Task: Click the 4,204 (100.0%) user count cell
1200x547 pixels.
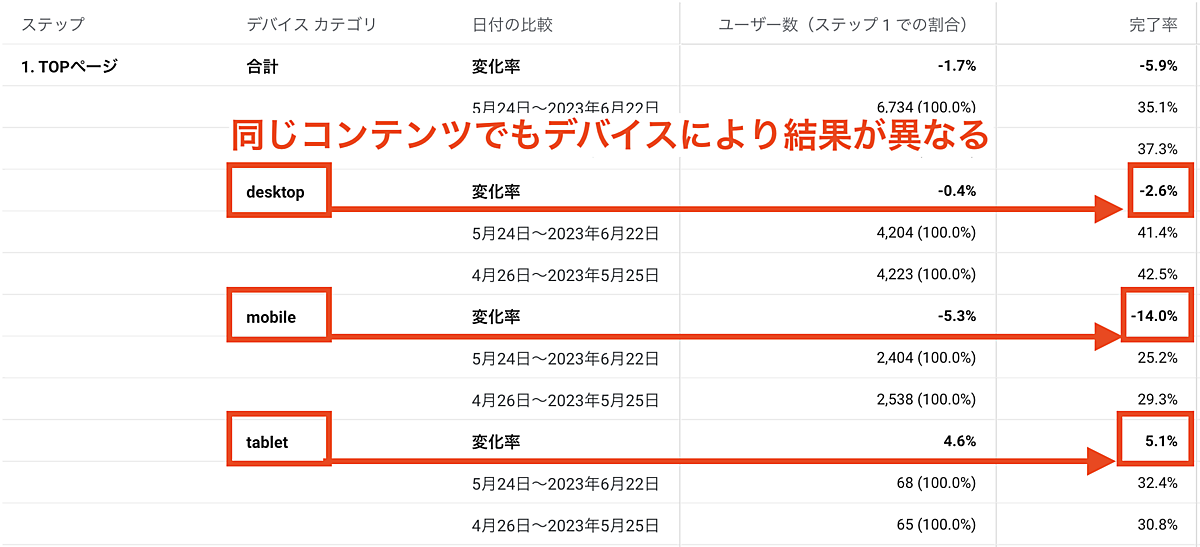Action: (x=925, y=233)
